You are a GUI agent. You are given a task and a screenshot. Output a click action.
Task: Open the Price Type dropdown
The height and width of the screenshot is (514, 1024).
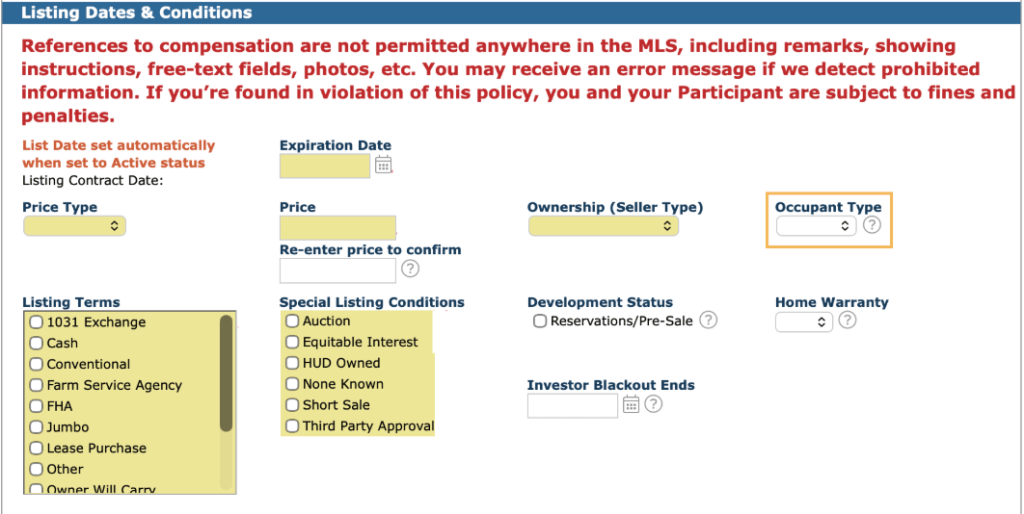pos(74,226)
